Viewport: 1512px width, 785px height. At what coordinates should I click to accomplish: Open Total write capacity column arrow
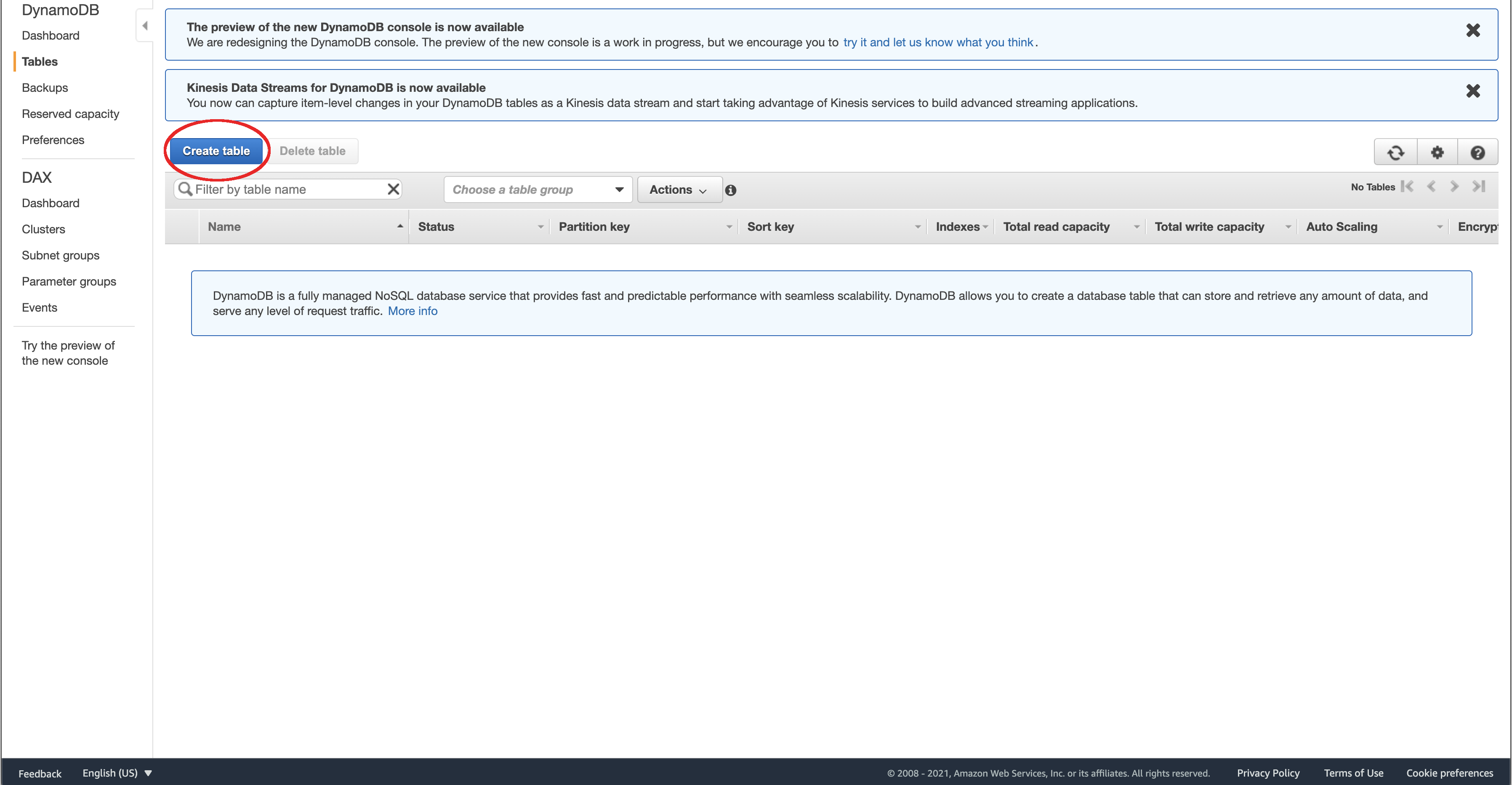pyautogui.click(x=1288, y=227)
